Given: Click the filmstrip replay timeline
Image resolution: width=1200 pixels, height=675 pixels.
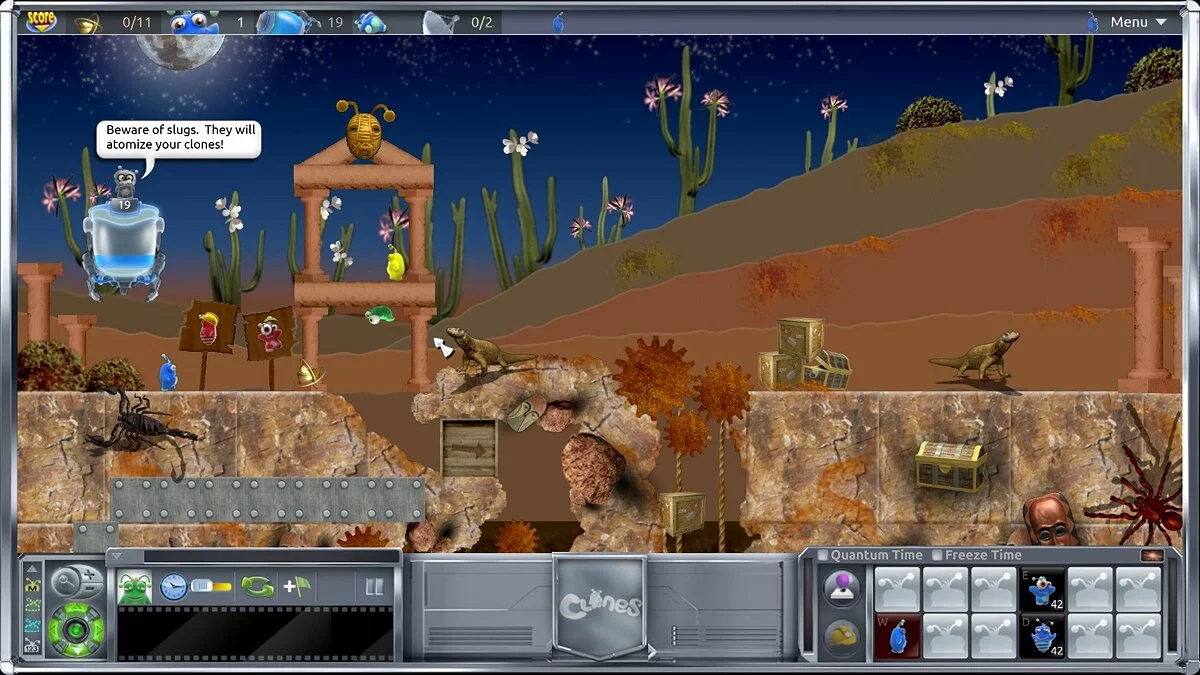Looking at the screenshot, I should coord(255,633).
